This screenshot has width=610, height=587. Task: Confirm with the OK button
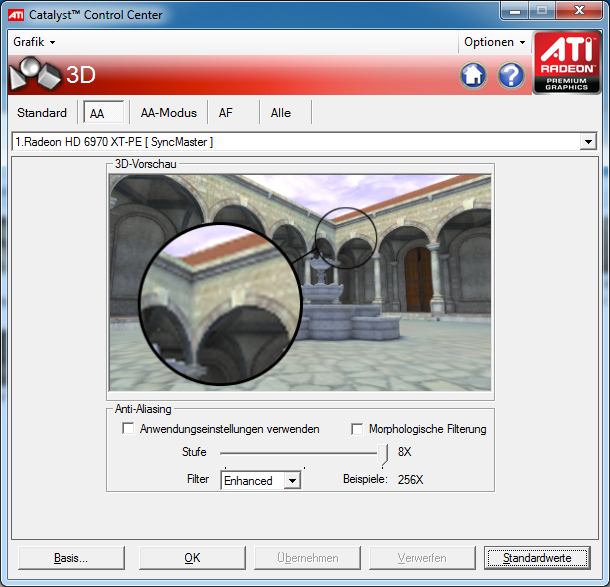(192, 558)
